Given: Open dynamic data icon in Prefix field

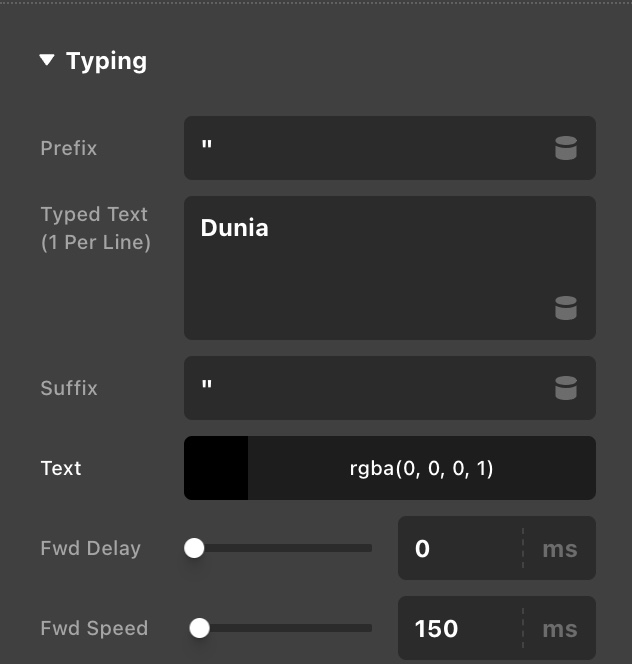Looking at the screenshot, I should (x=566, y=148).
